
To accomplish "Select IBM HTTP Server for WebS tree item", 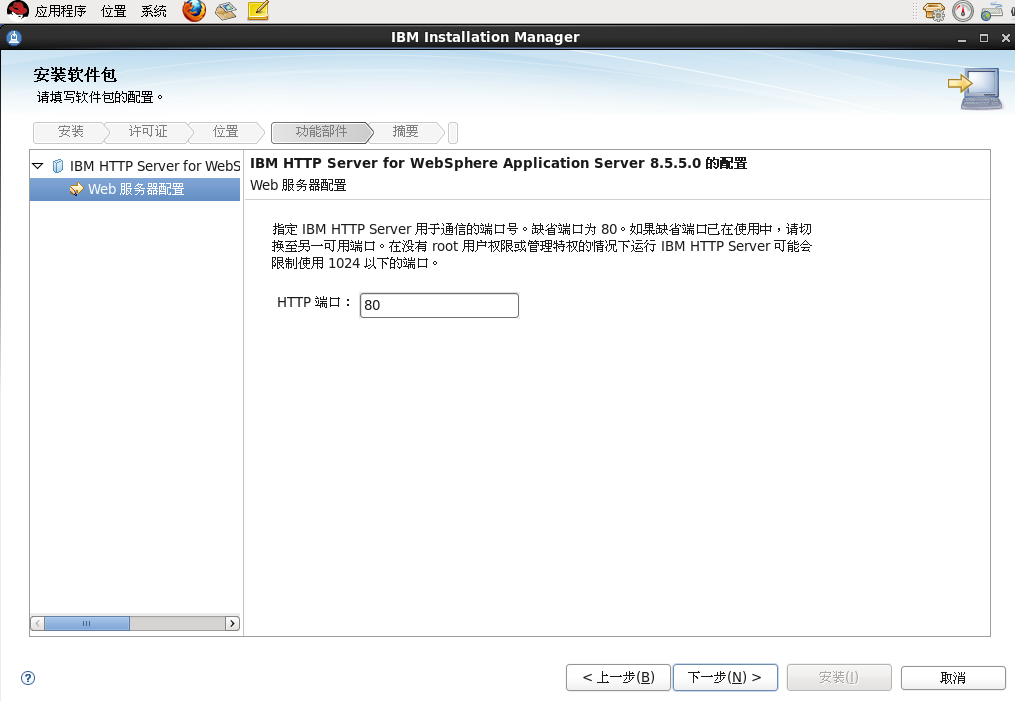I will click(x=155, y=166).
